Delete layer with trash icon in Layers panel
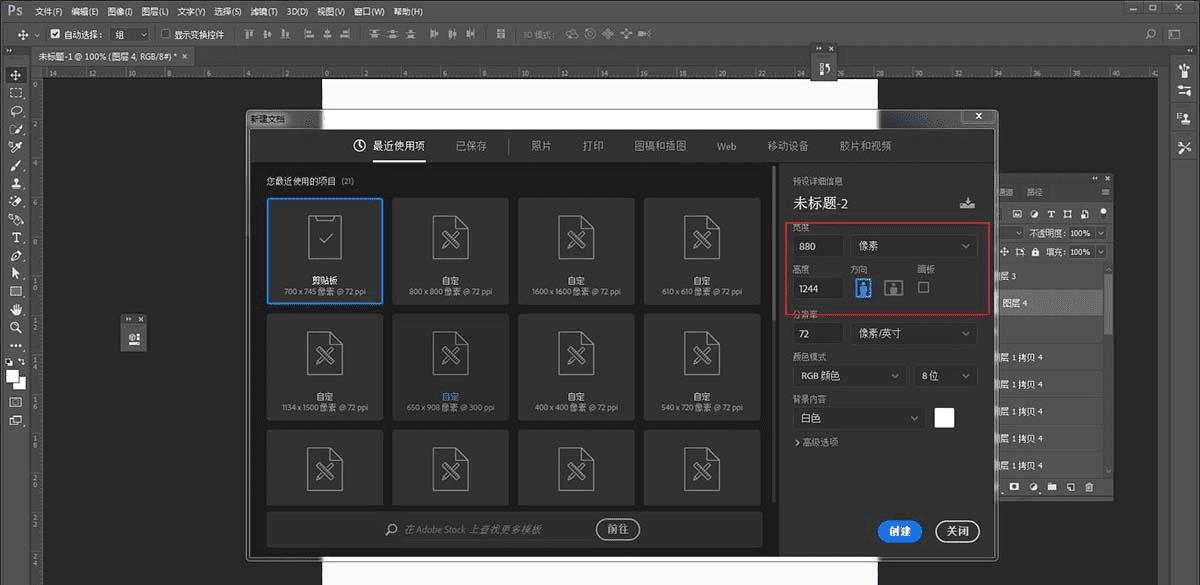This screenshot has width=1200, height=585. (x=1089, y=487)
